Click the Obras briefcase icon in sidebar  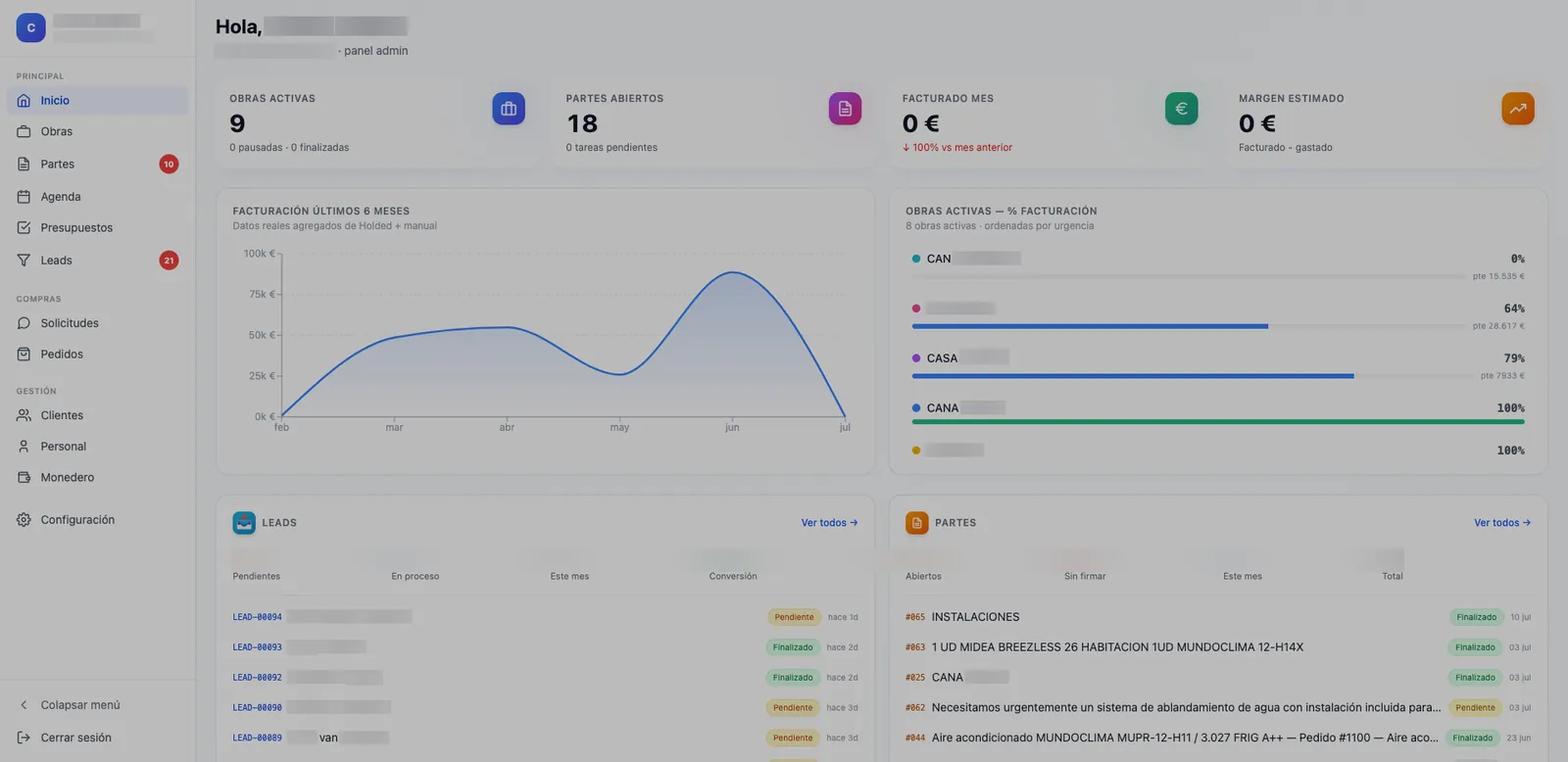click(24, 131)
